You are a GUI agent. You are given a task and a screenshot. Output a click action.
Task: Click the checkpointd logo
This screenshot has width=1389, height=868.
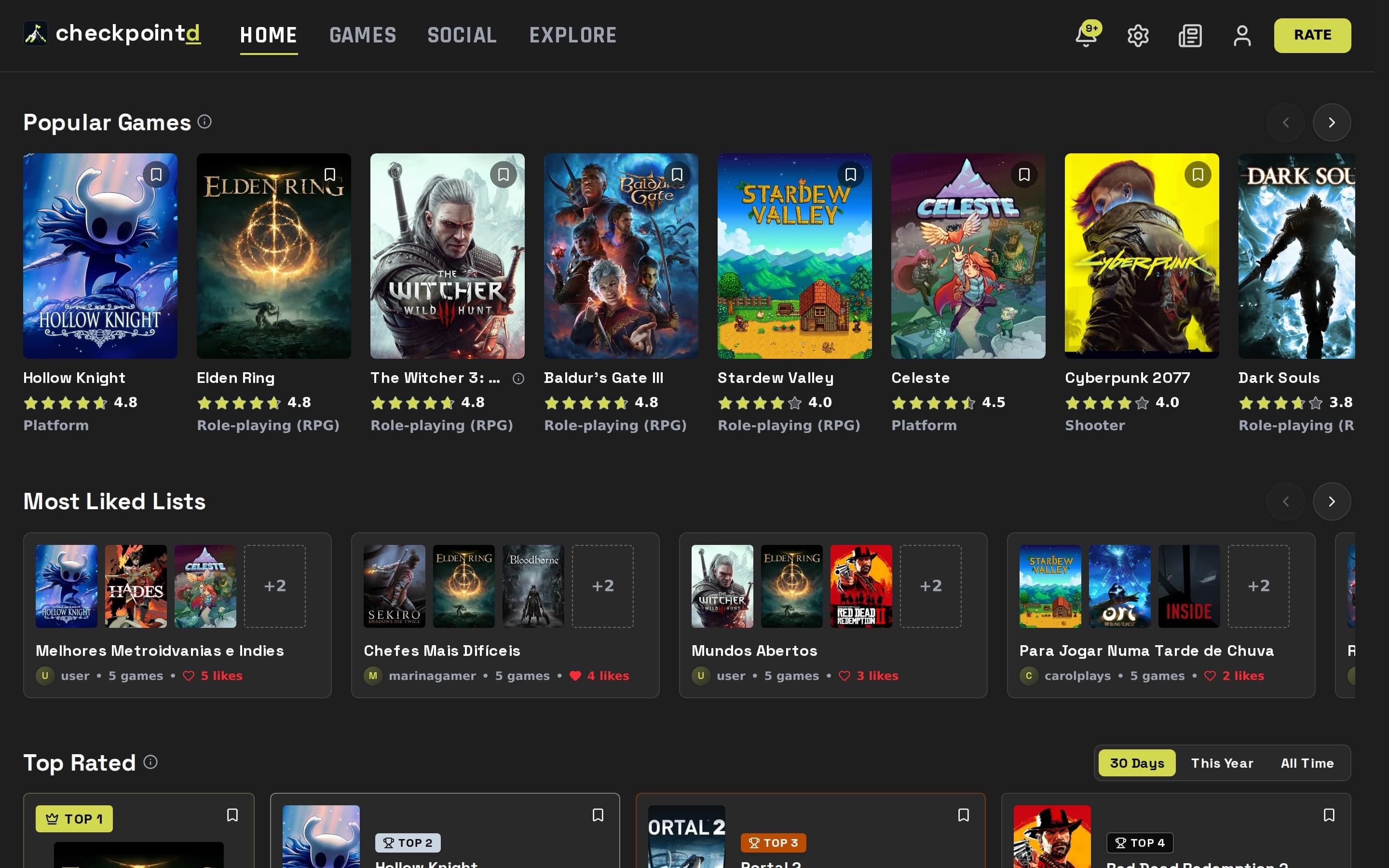coord(112,34)
